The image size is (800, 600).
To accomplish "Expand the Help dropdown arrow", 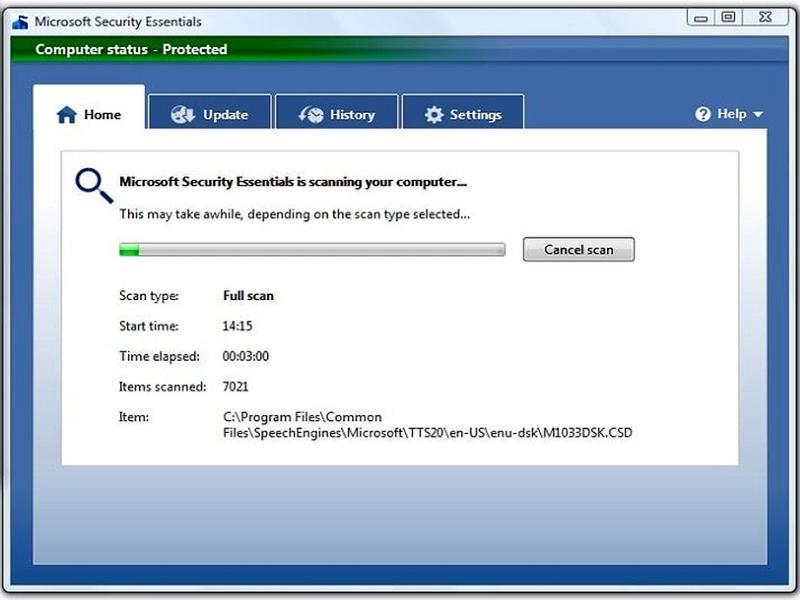I will click(758, 114).
